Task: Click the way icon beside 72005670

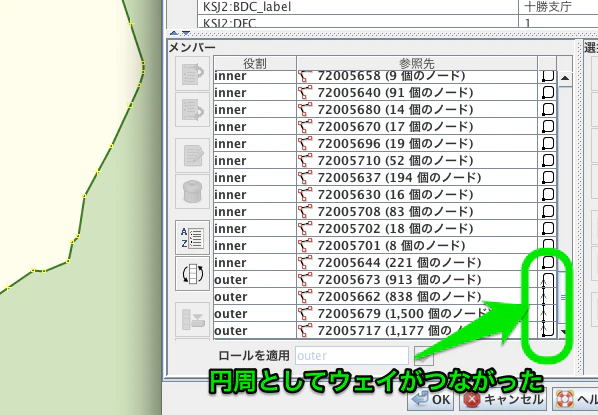Action: [305, 127]
